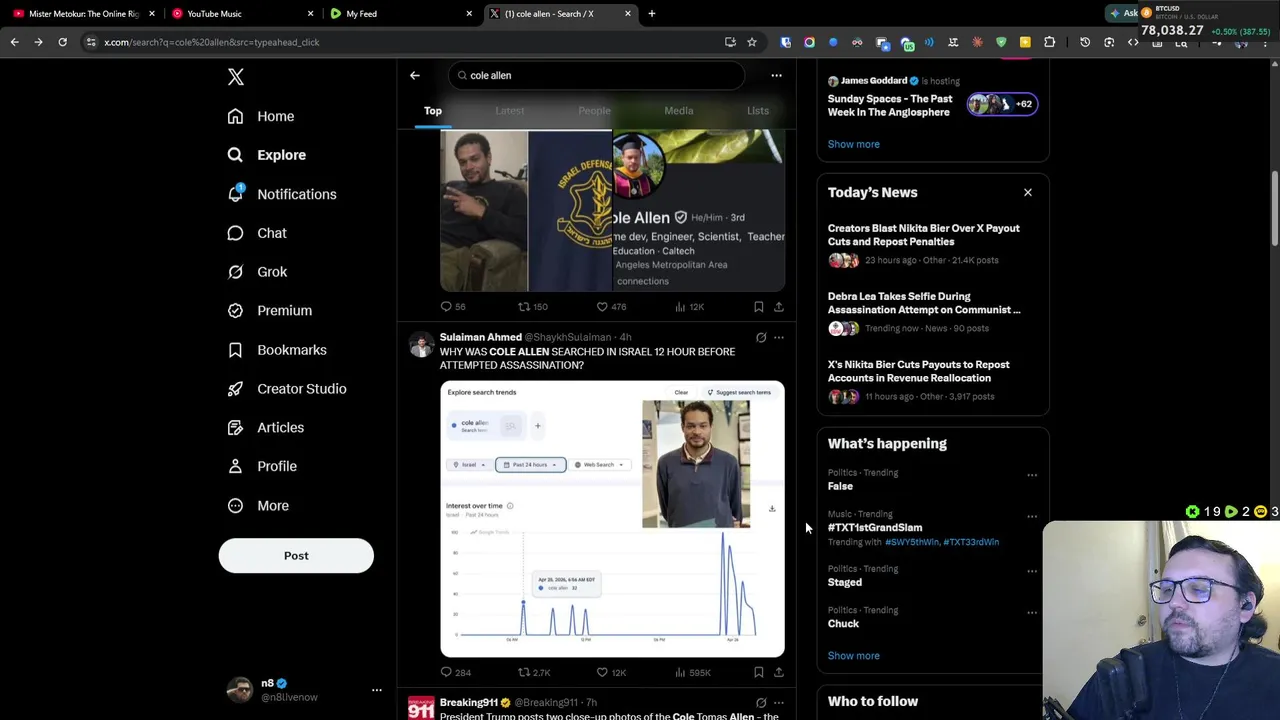Open the X logo home link

[235, 77]
